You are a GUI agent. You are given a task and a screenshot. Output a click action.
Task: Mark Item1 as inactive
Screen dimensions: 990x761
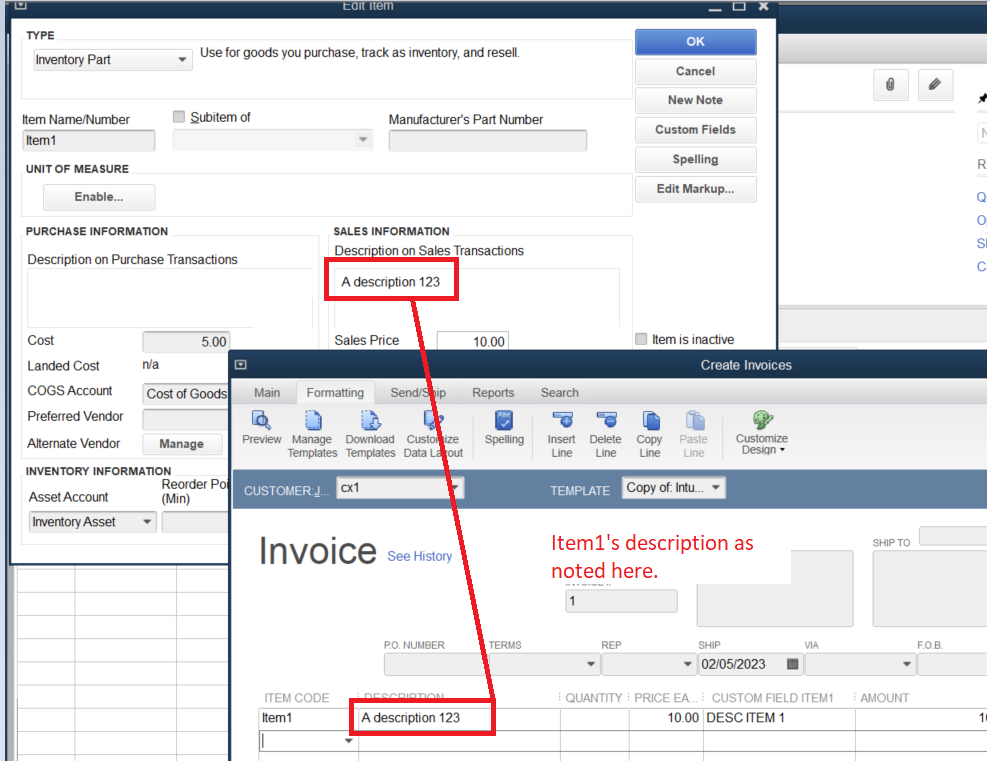coord(640,339)
